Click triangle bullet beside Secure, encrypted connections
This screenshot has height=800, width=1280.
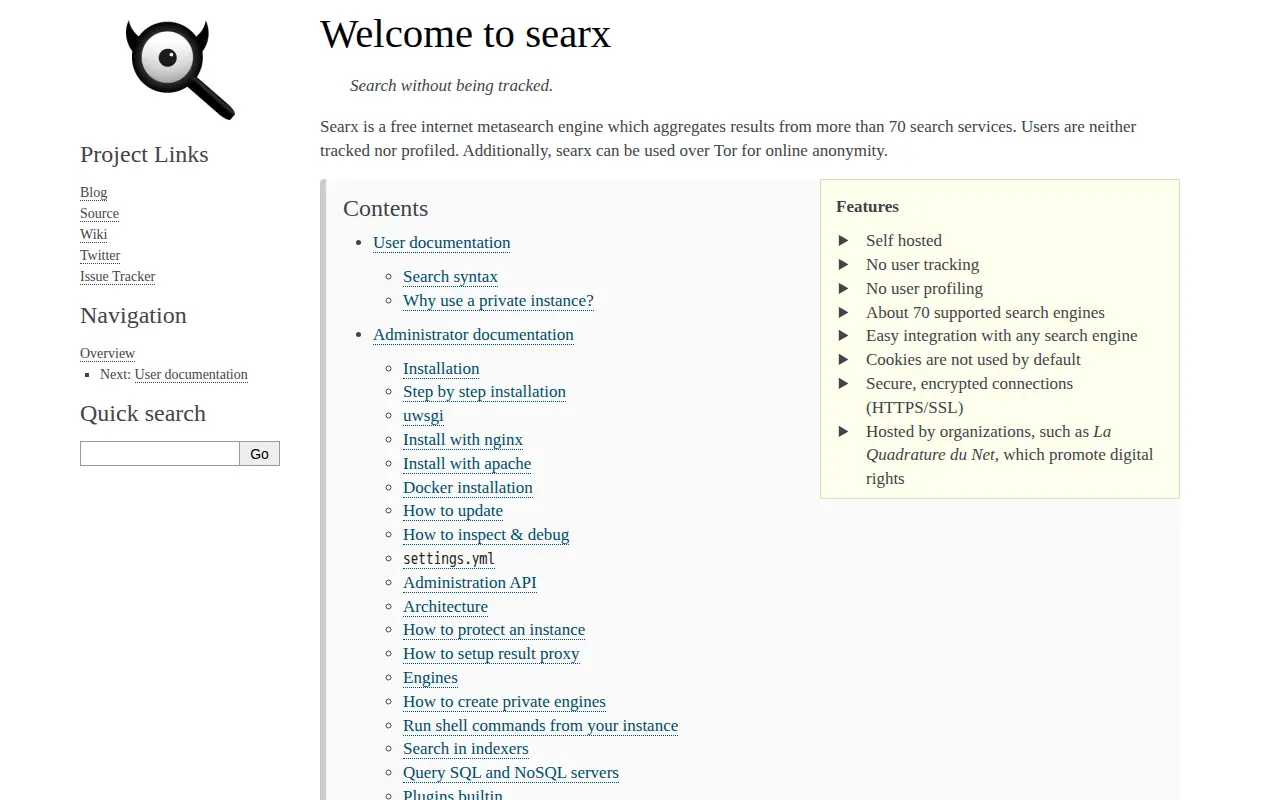(x=843, y=383)
